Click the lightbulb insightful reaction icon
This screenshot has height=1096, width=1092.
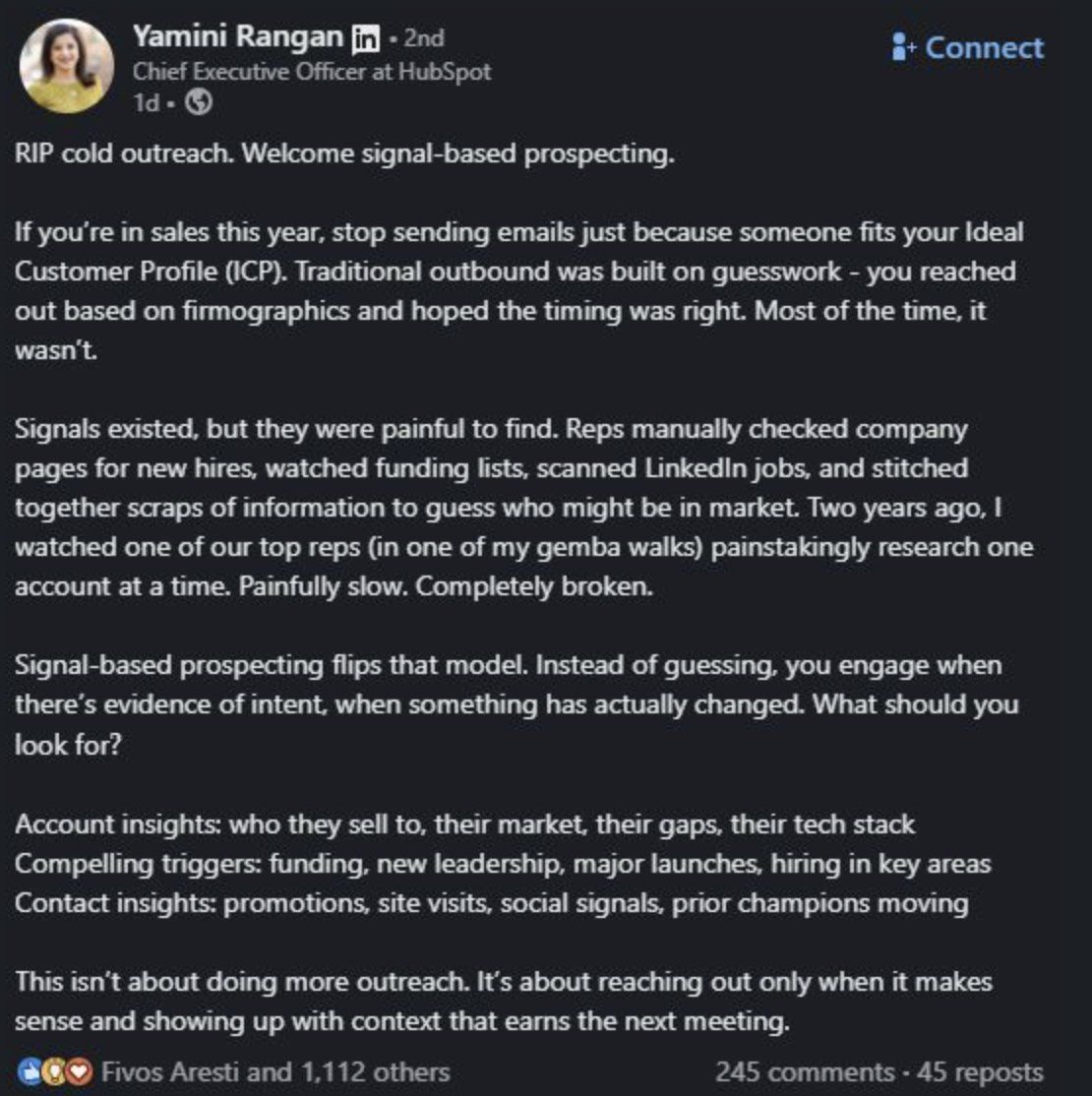(53, 1071)
